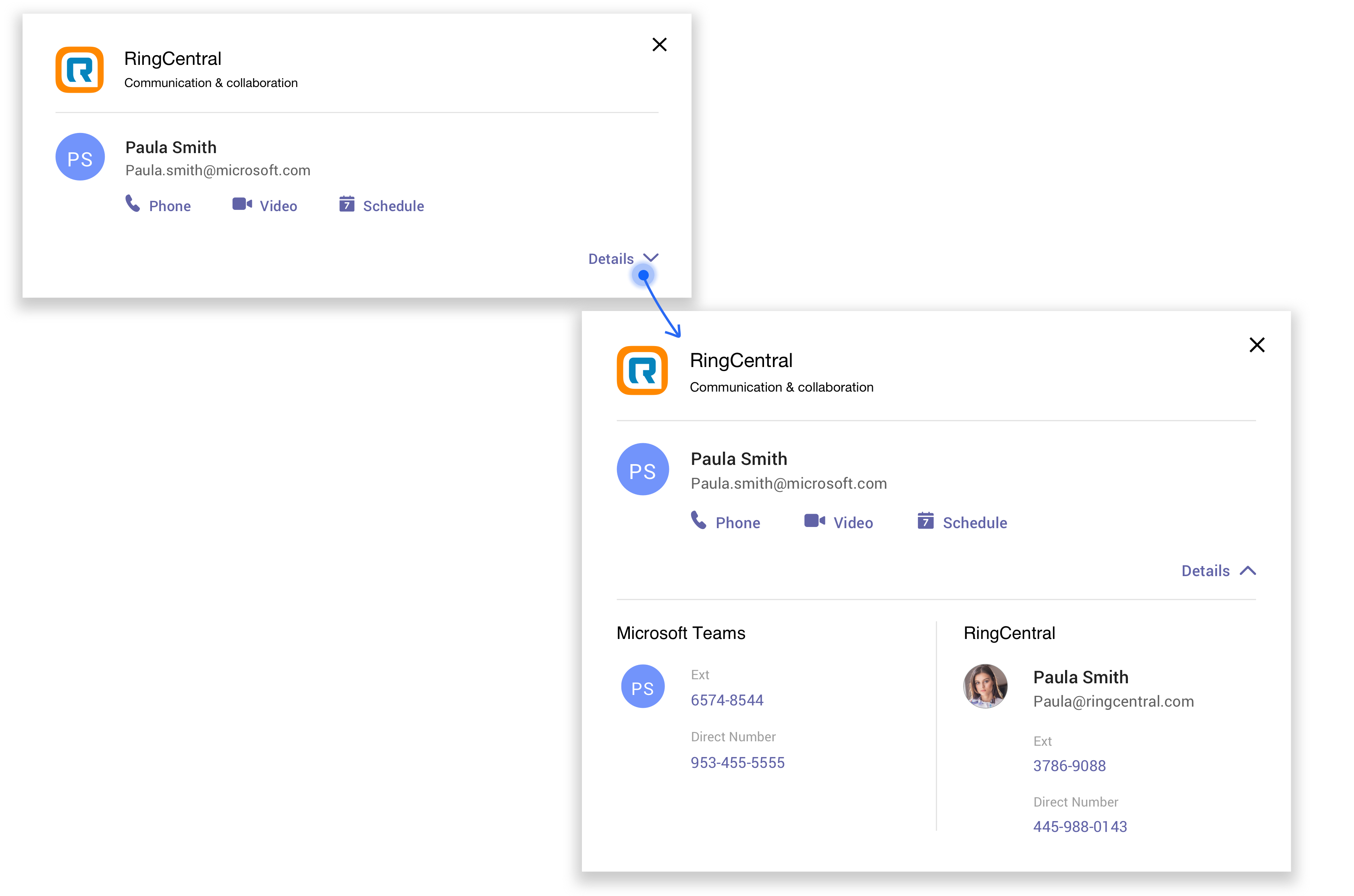Call via Phone link in expanded card
Screen dimensions: 1354x896
[x=737, y=523]
